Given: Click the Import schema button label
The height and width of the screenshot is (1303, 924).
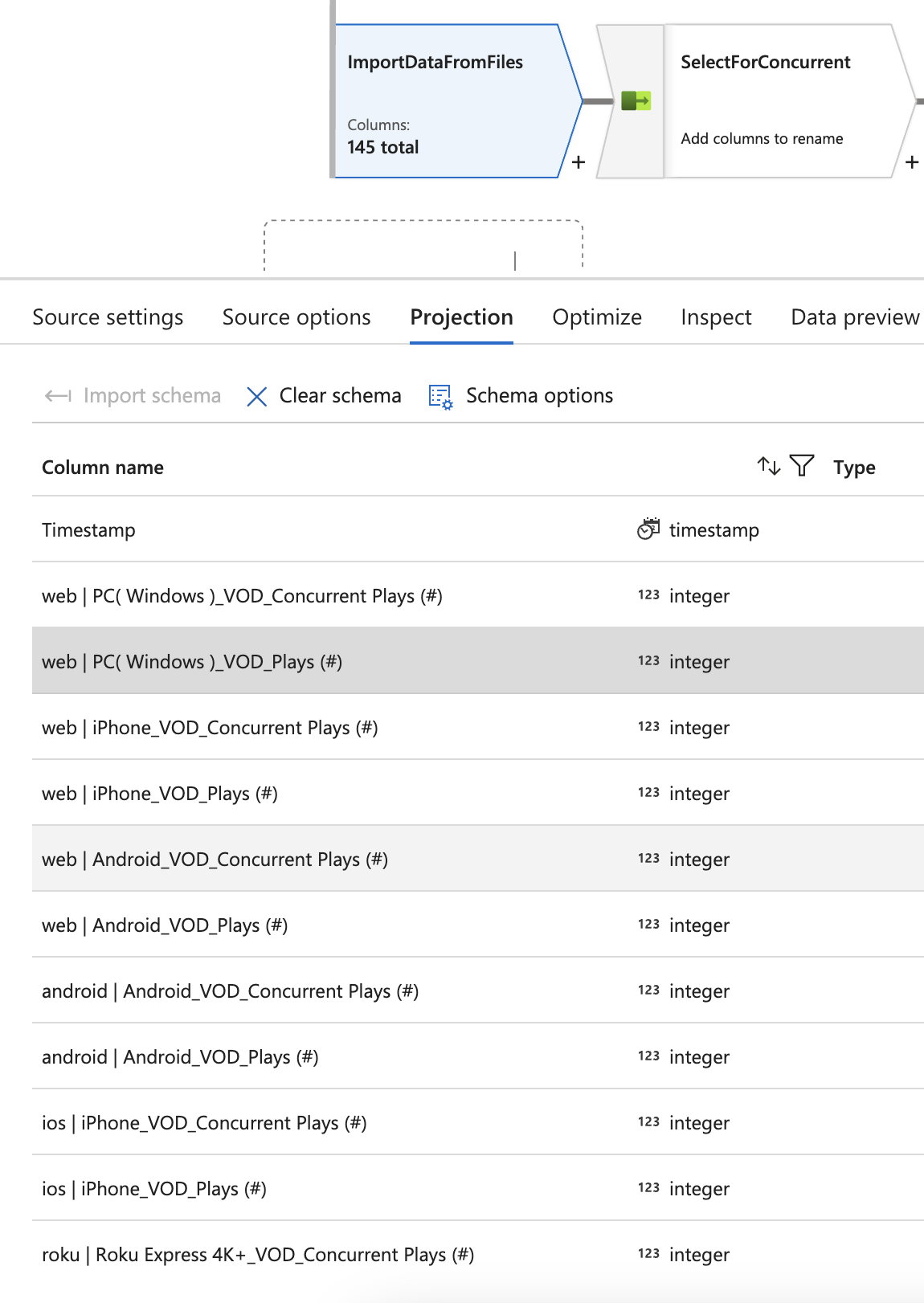Looking at the screenshot, I should (152, 396).
